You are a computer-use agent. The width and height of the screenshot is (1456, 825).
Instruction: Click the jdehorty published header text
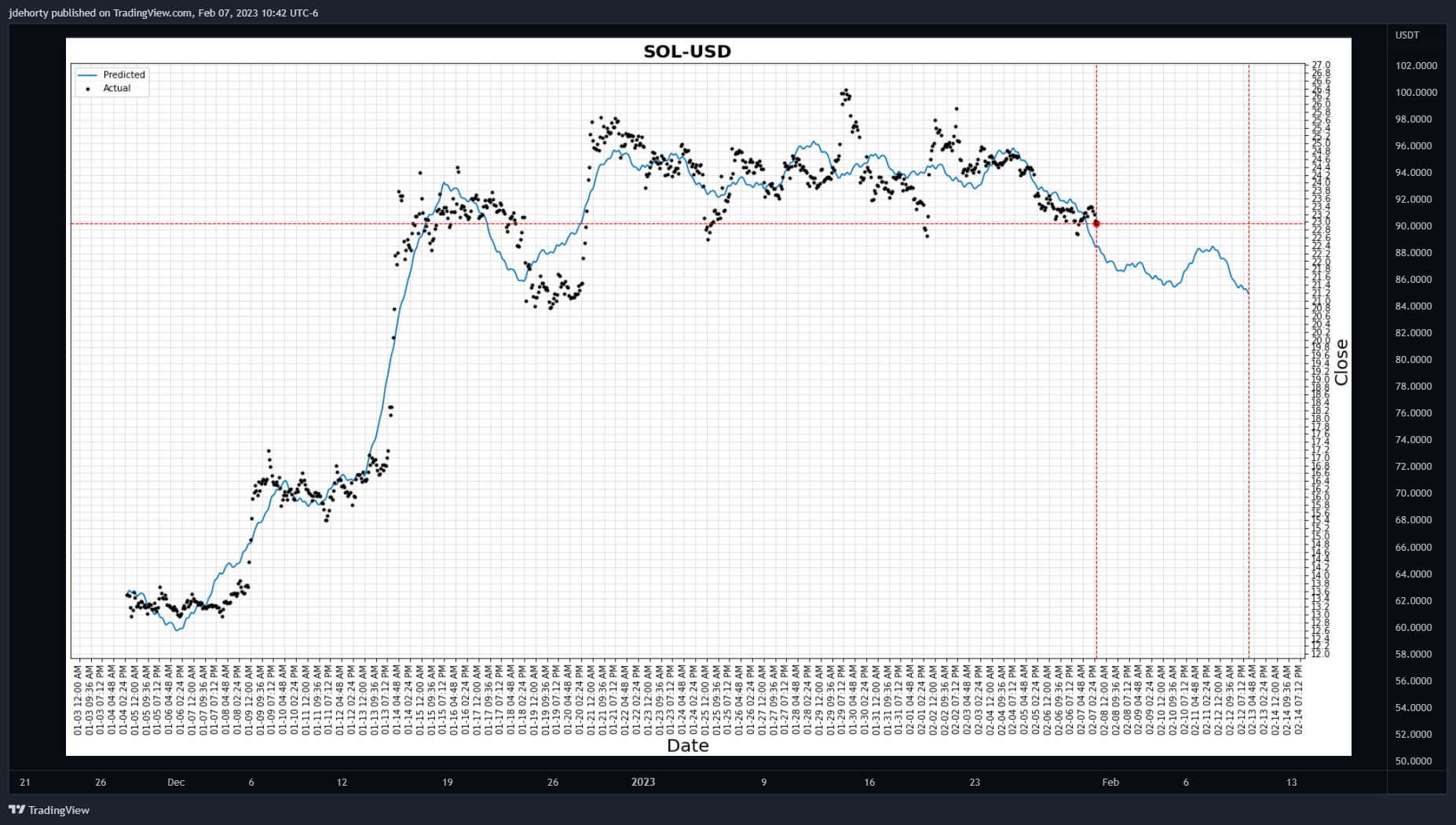point(163,13)
